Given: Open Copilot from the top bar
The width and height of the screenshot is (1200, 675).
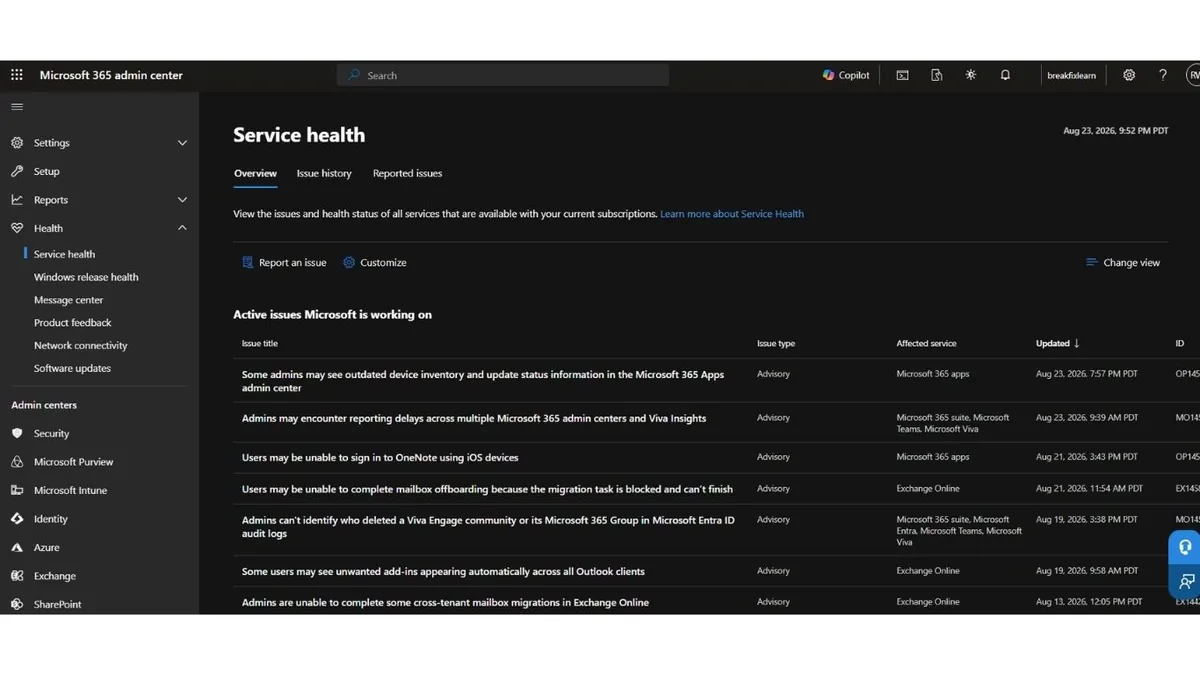Looking at the screenshot, I should [x=846, y=75].
